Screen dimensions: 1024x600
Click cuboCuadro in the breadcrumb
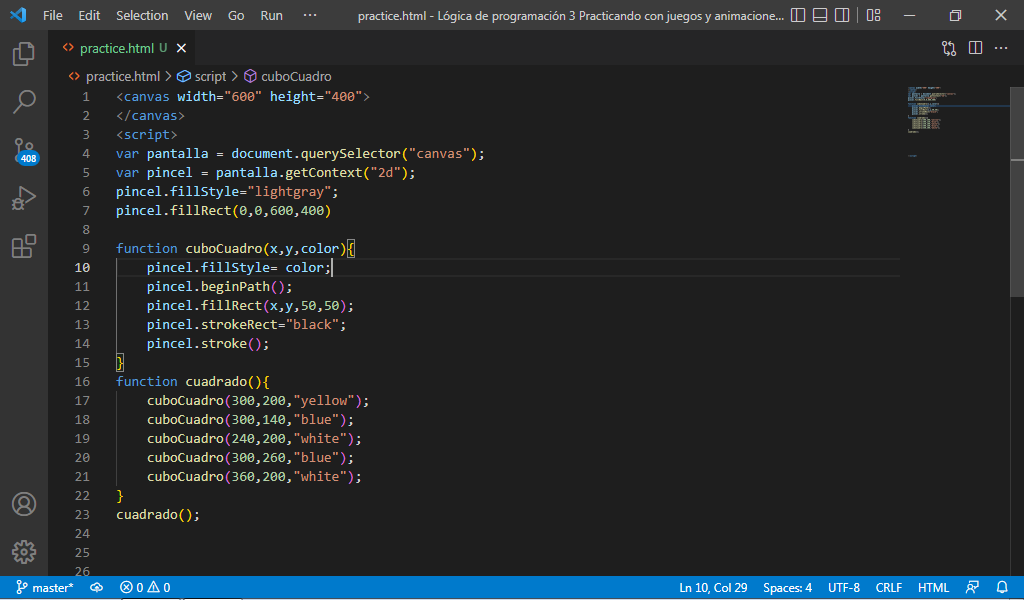click(296, 76)
